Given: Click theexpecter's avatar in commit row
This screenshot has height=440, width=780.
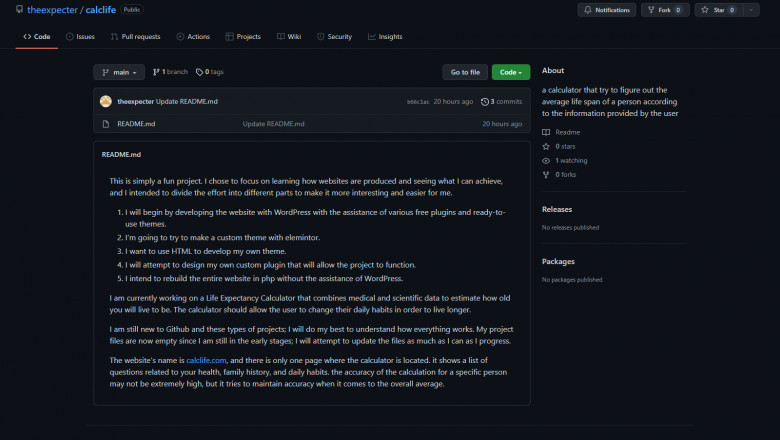Looking at the screenshot, I should 106,102.
